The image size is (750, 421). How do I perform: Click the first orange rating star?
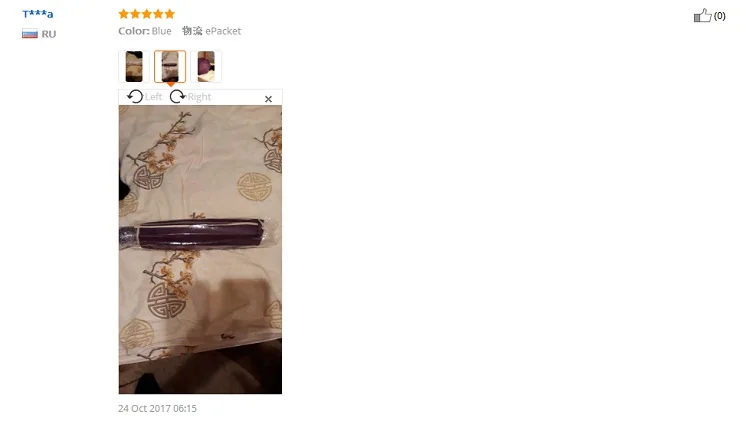[x=124, y=14]
